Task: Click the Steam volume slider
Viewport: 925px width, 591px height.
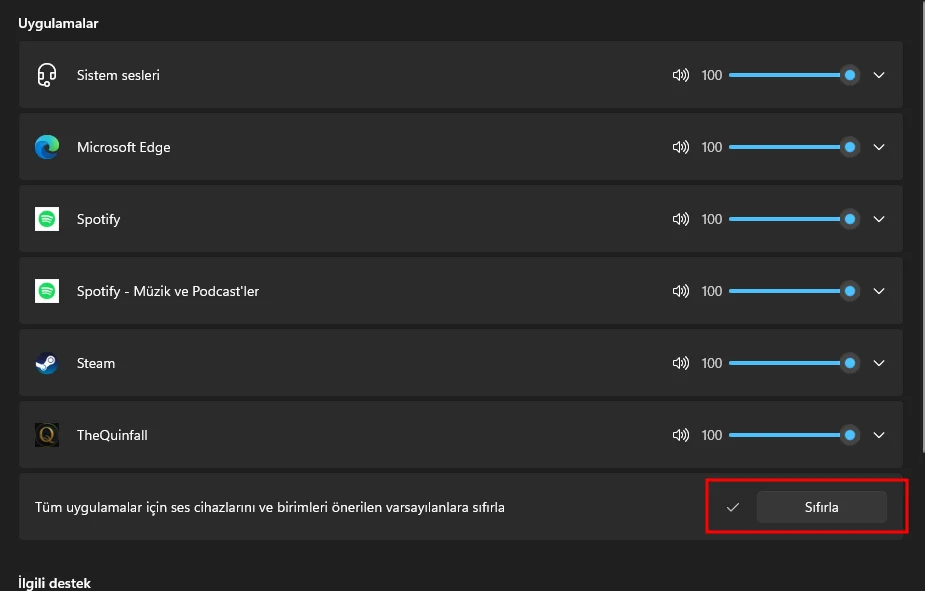Action: (x=793, y=363)
